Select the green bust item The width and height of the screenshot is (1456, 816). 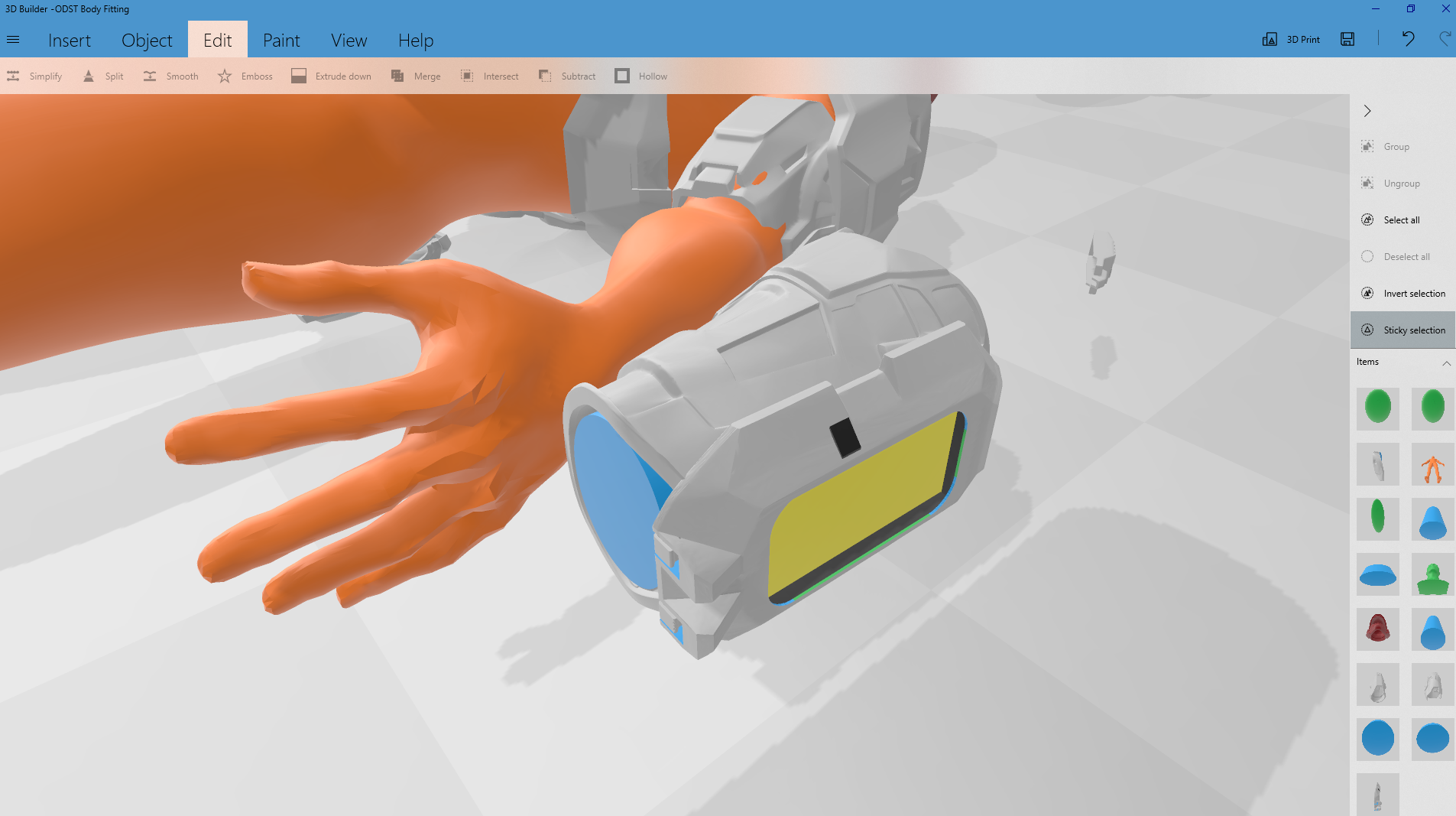click(x=1433, y=574)
